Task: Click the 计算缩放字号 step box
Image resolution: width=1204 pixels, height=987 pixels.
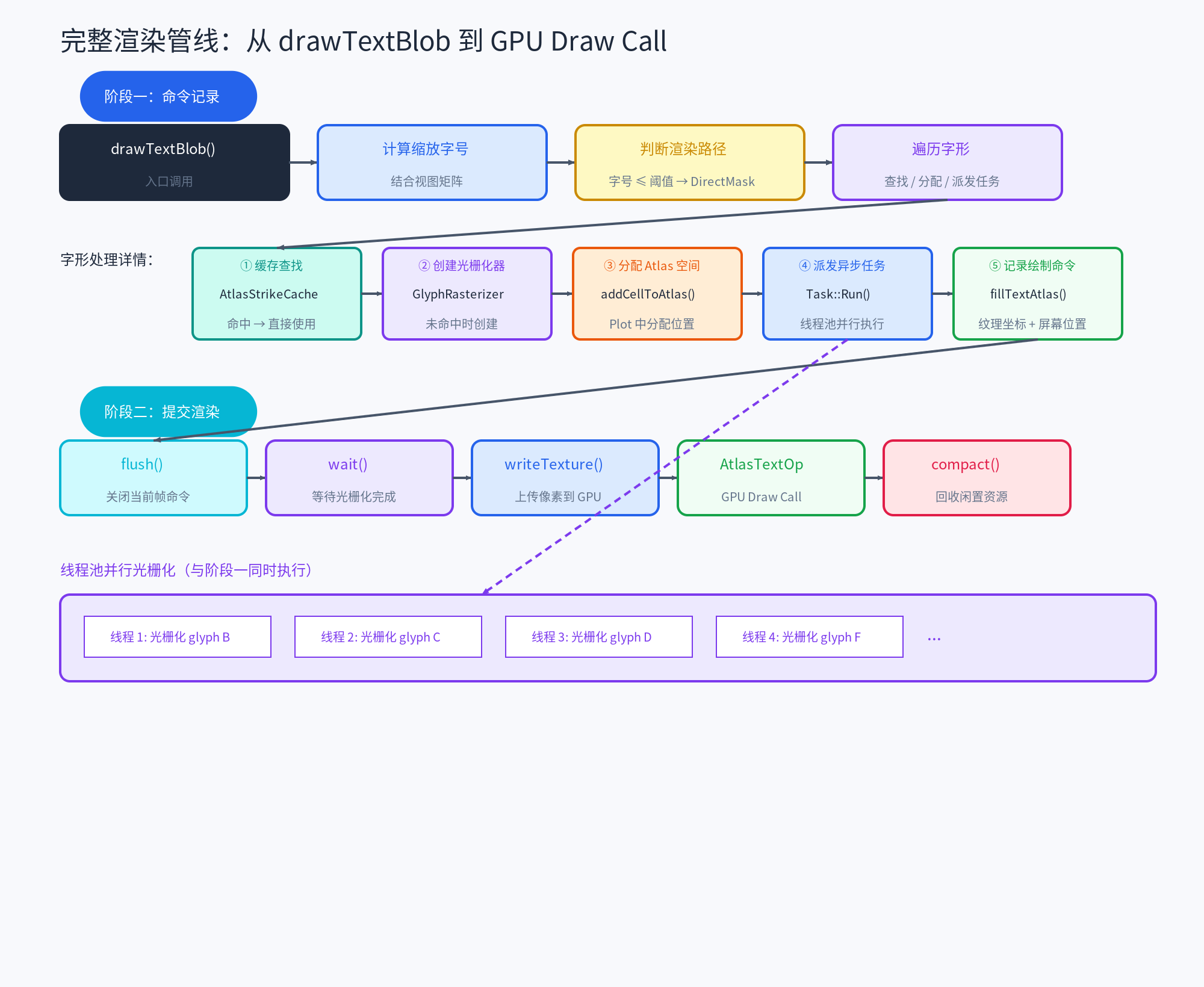Action: point(431,162)
